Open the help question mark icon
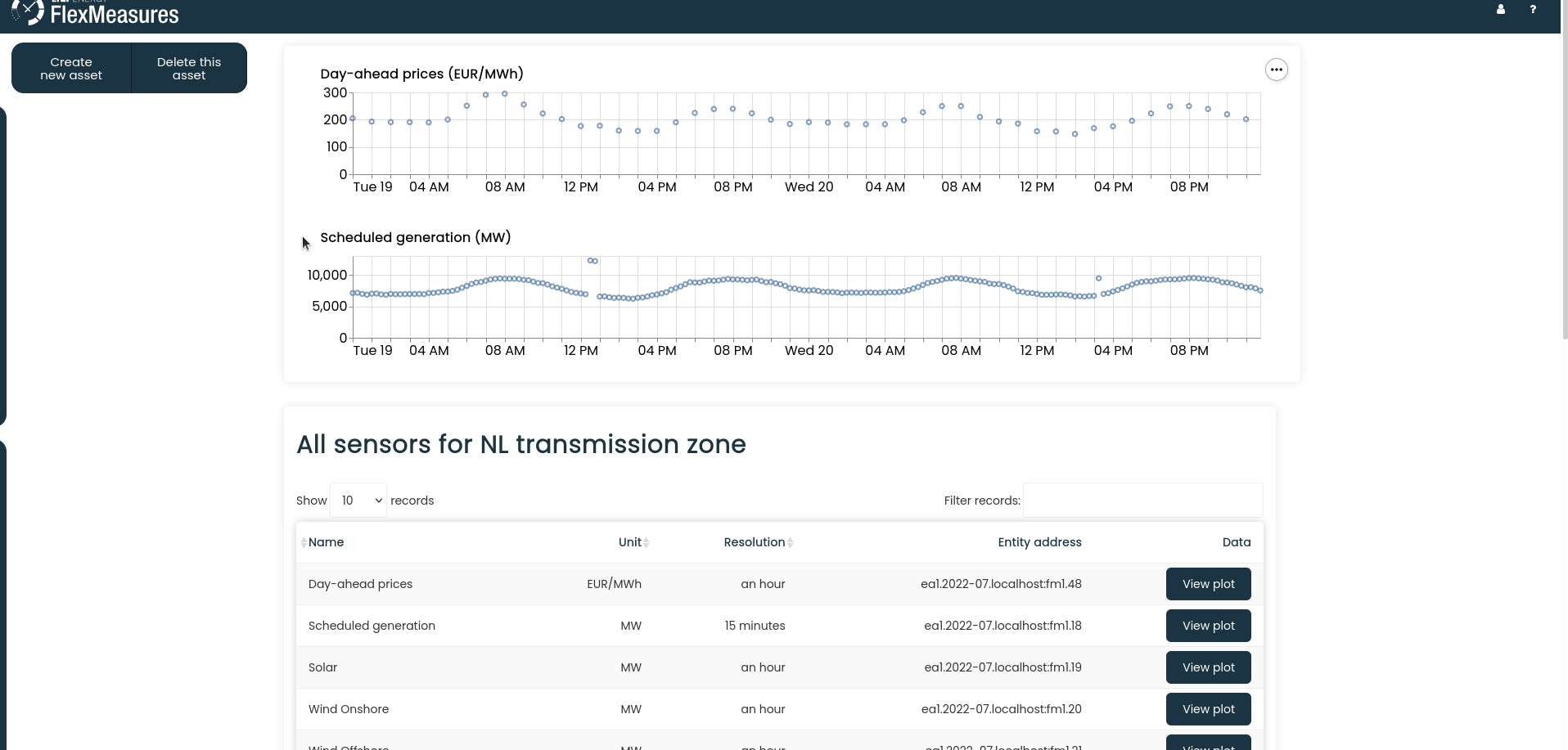Screen dimensions: 1568x750 (x=1532, y=10)
